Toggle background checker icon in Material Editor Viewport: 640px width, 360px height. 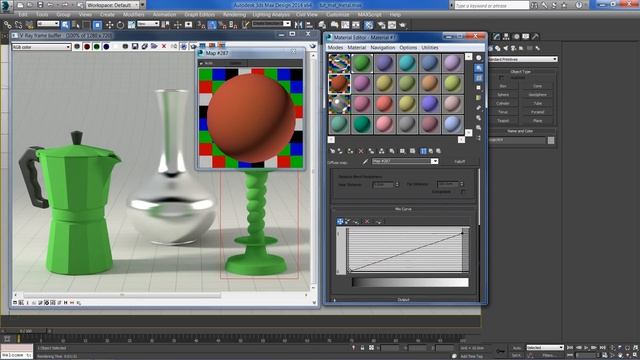(x=479, y=78)
